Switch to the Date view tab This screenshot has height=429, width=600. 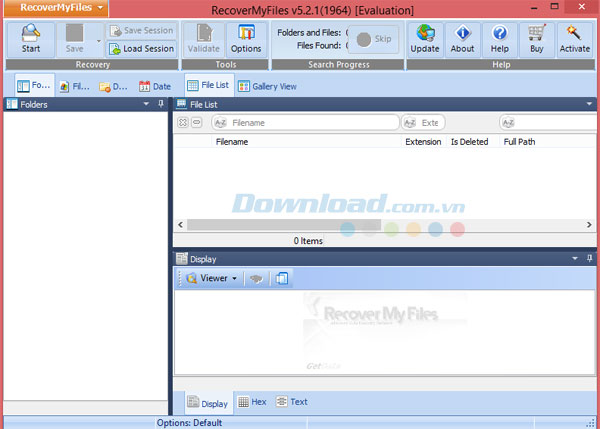155,86
